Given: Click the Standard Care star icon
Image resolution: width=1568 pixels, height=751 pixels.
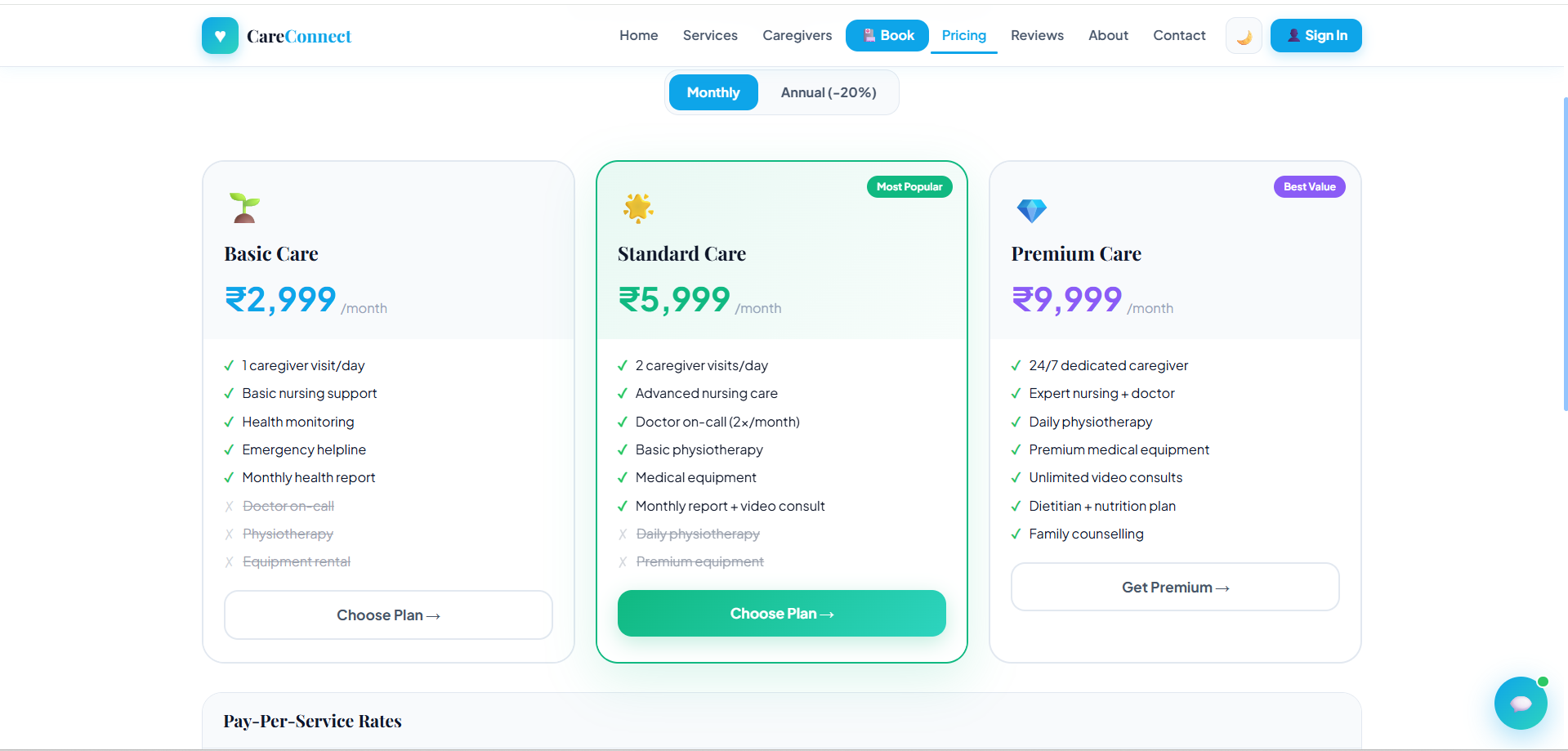Looking at the screenshot, I should [x=638, y=208].
